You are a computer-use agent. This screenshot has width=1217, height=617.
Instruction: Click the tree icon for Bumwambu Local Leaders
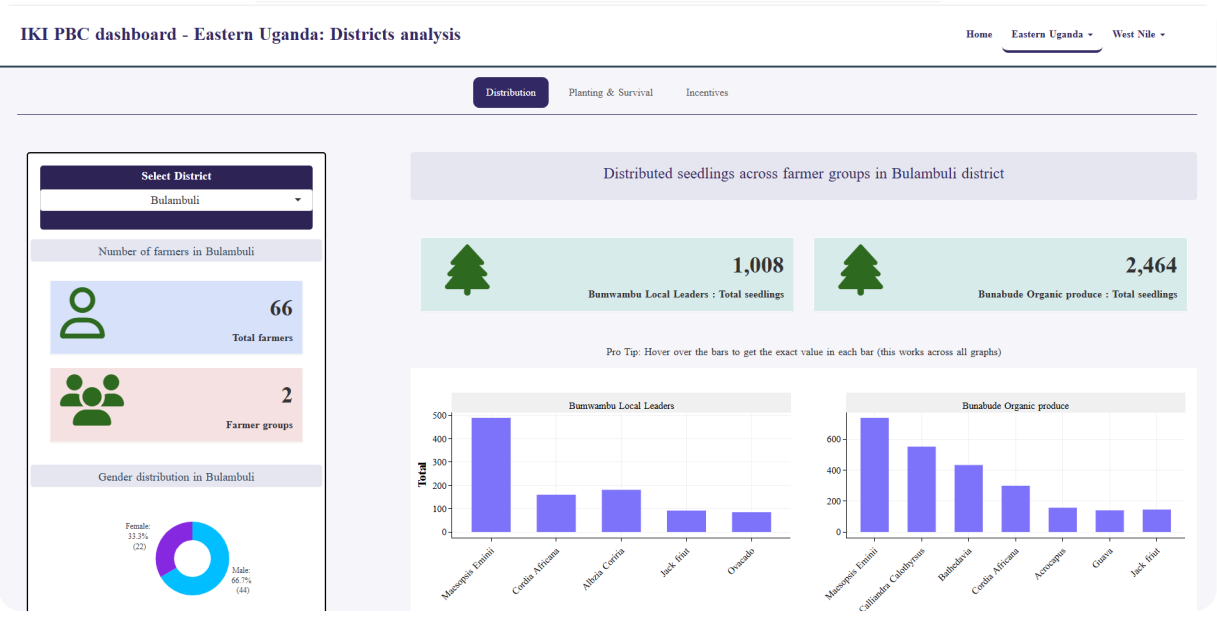[466, 271]
